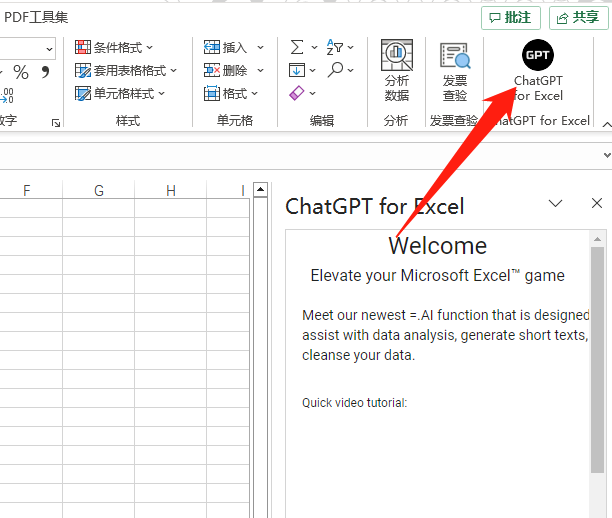Click spreadsheet scroll up arrow
The width and height of the screenshot is (612, 518).
point(260,190)
